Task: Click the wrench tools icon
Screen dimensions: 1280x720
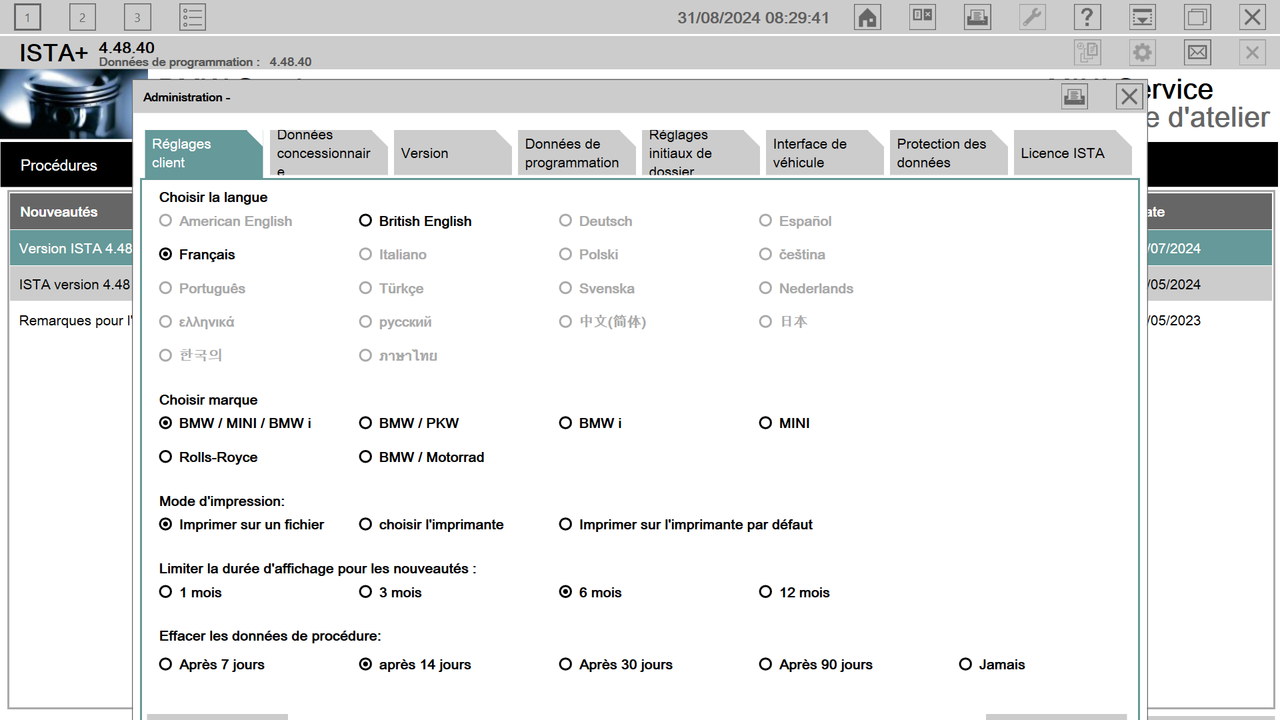Action: [x=1032, y=17]
